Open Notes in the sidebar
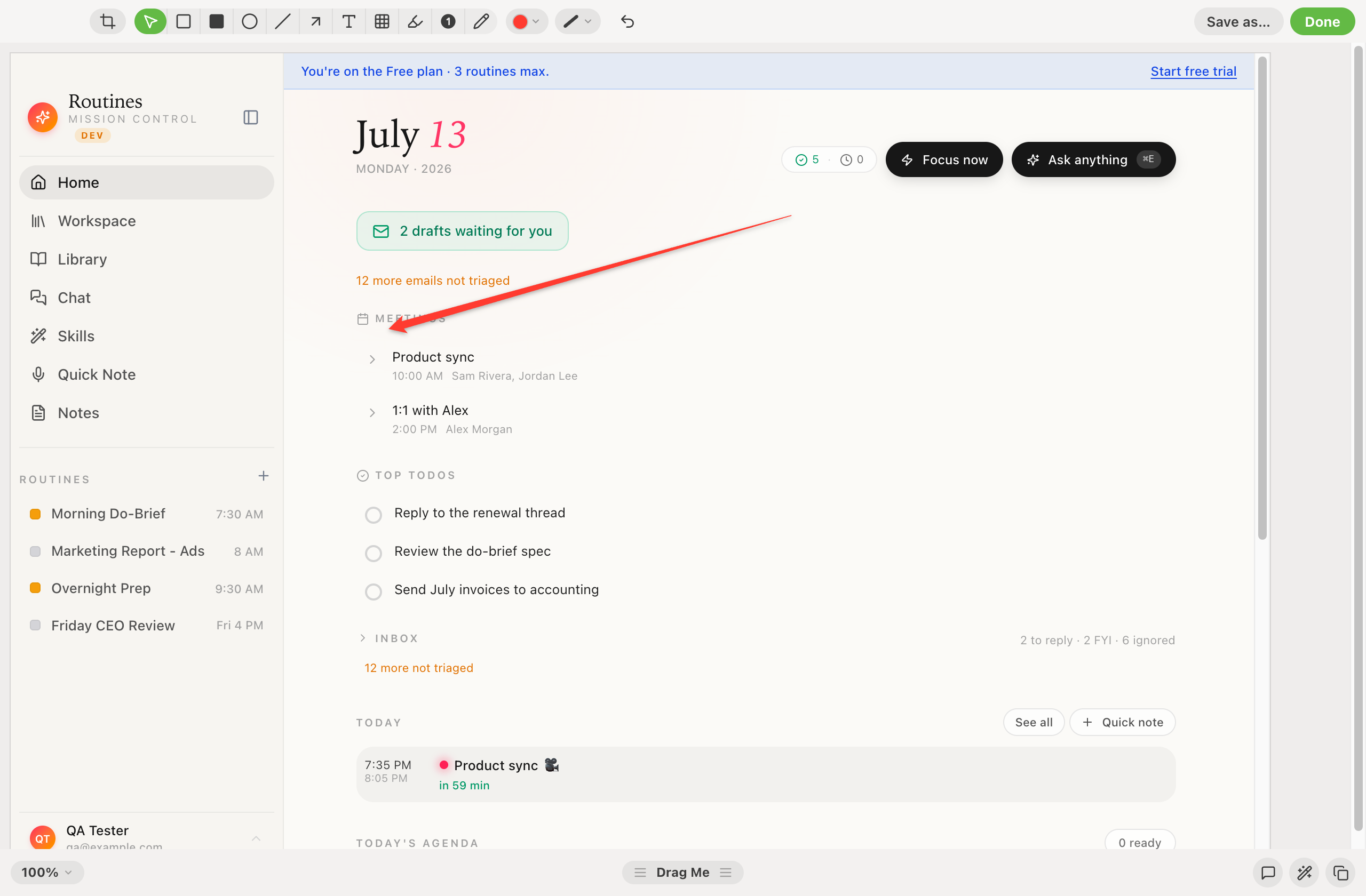Image resolution: width=1366 pixels, height=896 pixels. pos(146,413)
